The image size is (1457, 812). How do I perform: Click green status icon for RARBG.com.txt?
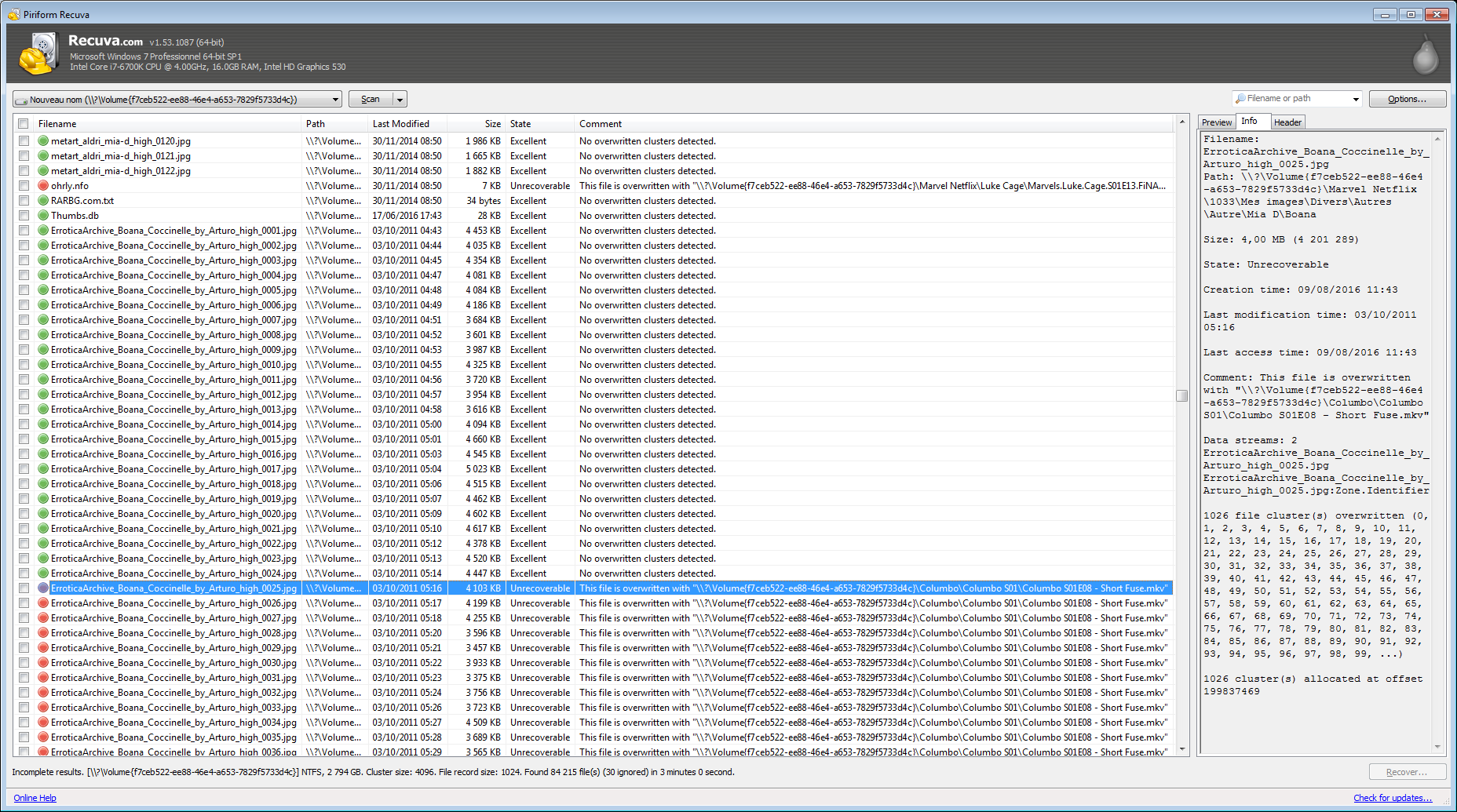point(43,201)
